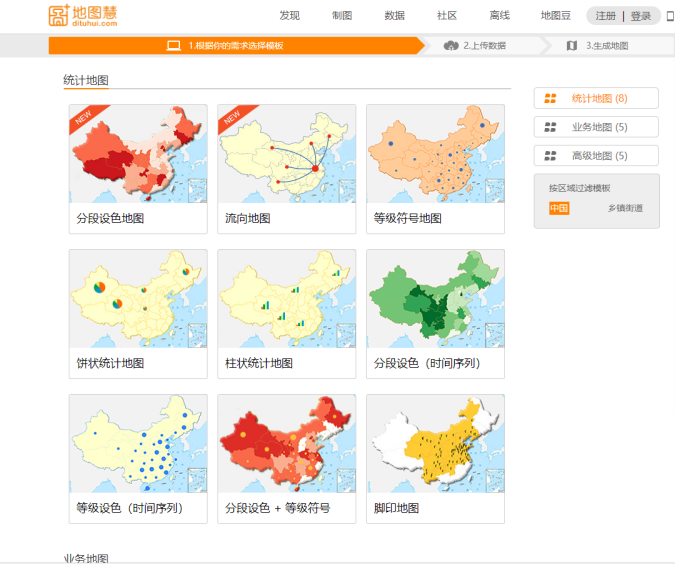Open the 离线 menu item
The image size is (675, 567).
point(499,16)
